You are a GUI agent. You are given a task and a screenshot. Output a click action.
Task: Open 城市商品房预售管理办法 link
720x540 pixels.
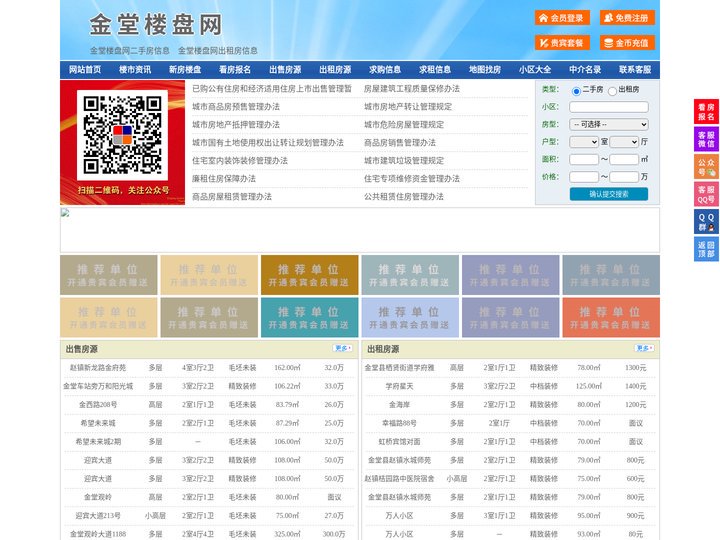coord(236,107)
